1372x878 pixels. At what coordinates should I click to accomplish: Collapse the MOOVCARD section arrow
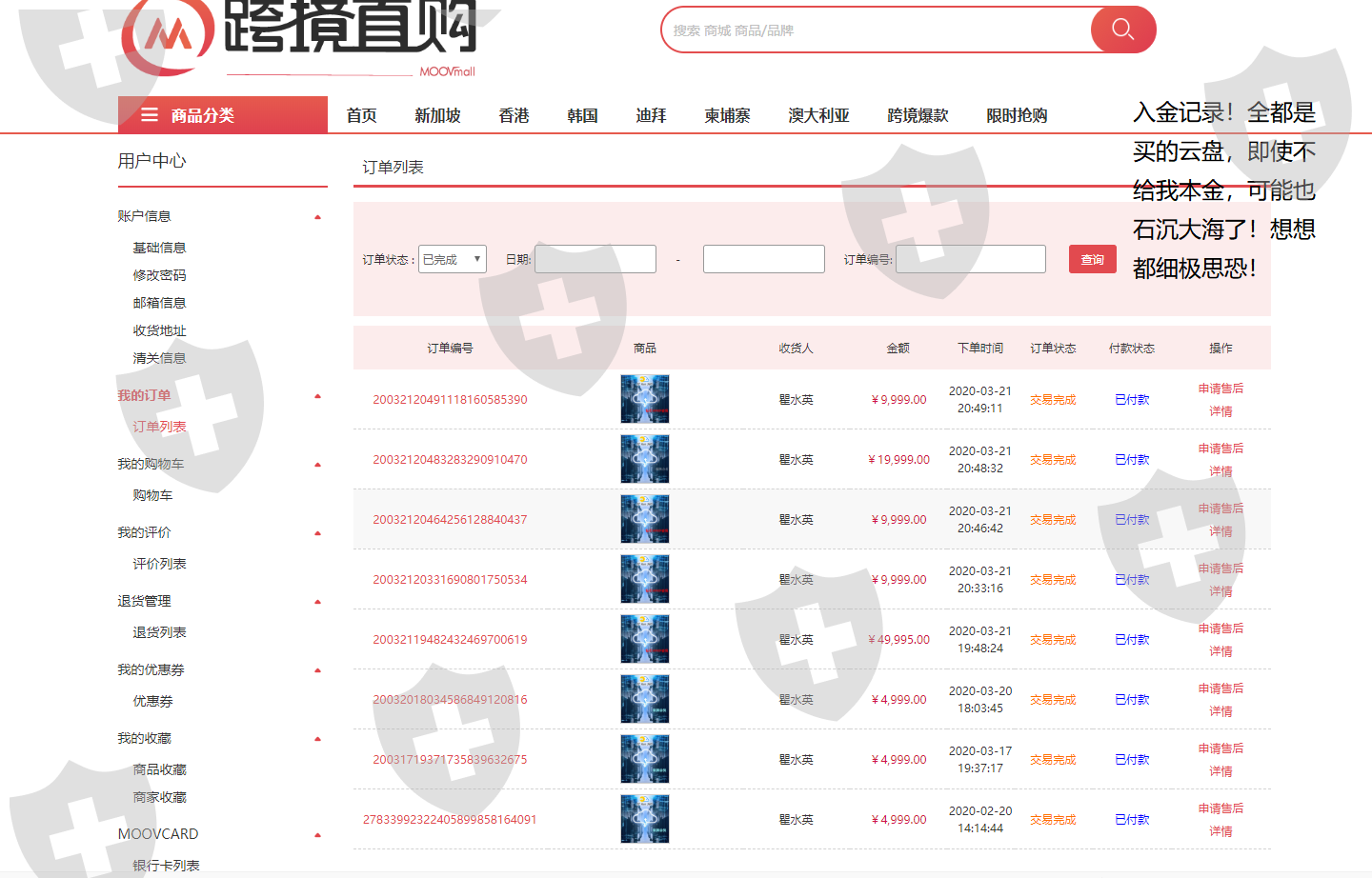[x=318, y=835]
